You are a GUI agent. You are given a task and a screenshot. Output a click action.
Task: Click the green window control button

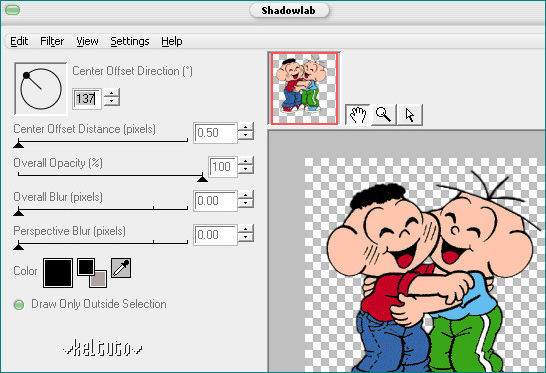(x=13, y=10)
